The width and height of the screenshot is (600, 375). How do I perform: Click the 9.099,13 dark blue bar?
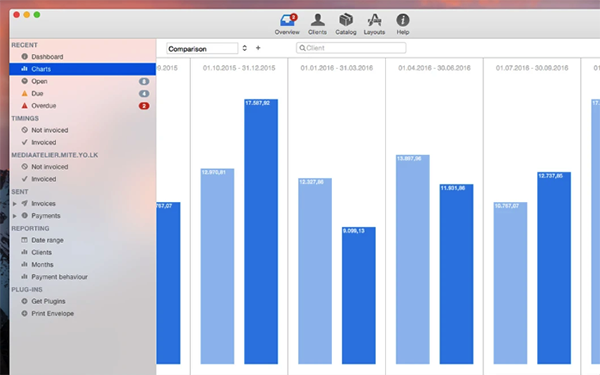[x=359, y=295]
